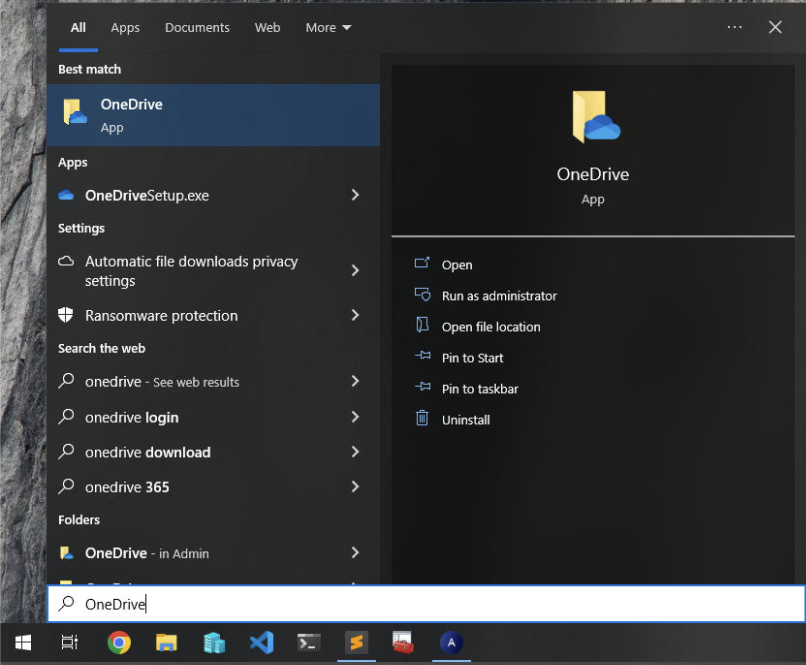Open the blue buildings app on the taskbar
This screenshot has height=665, width=806.
click(214, 643)
